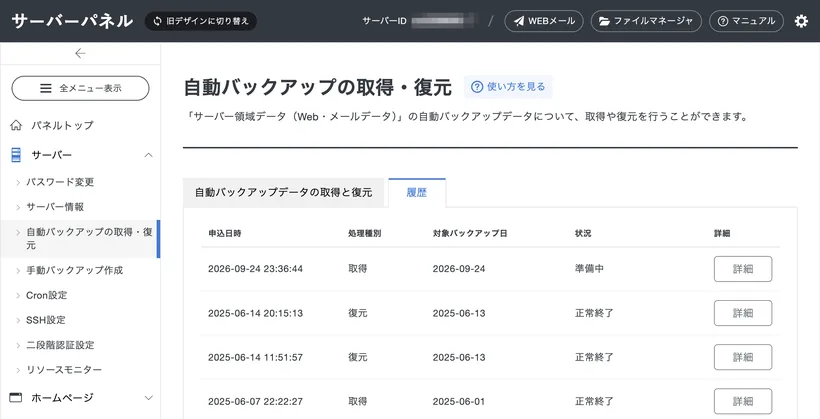The height and width of the screenshot is (419, 820).
Task: Open 詳細 for 2025-06-07 22:22:27 entry
Action: point(743,401)
